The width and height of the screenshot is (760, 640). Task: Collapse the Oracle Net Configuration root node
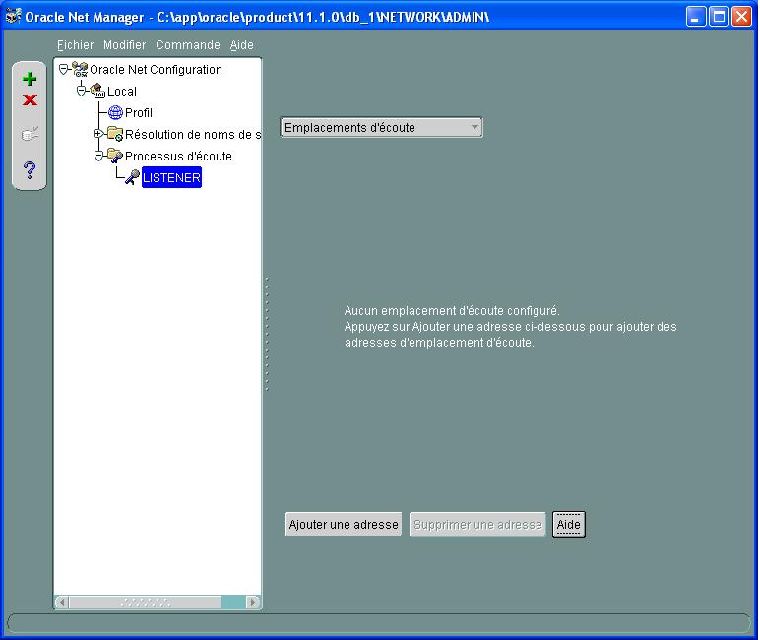pos(63,69)
